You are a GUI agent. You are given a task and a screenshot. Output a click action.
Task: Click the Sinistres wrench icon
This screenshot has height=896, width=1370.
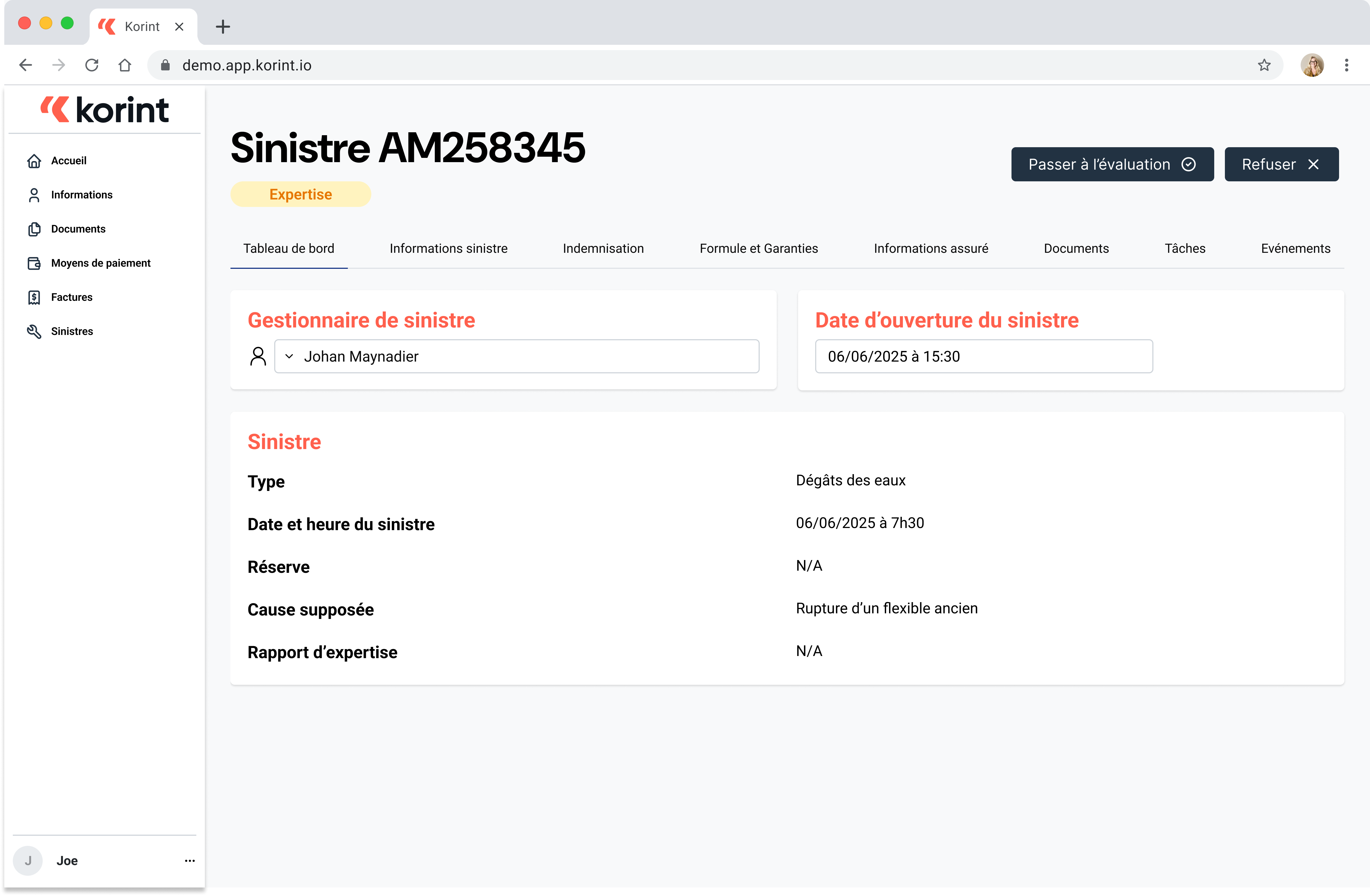34,331
